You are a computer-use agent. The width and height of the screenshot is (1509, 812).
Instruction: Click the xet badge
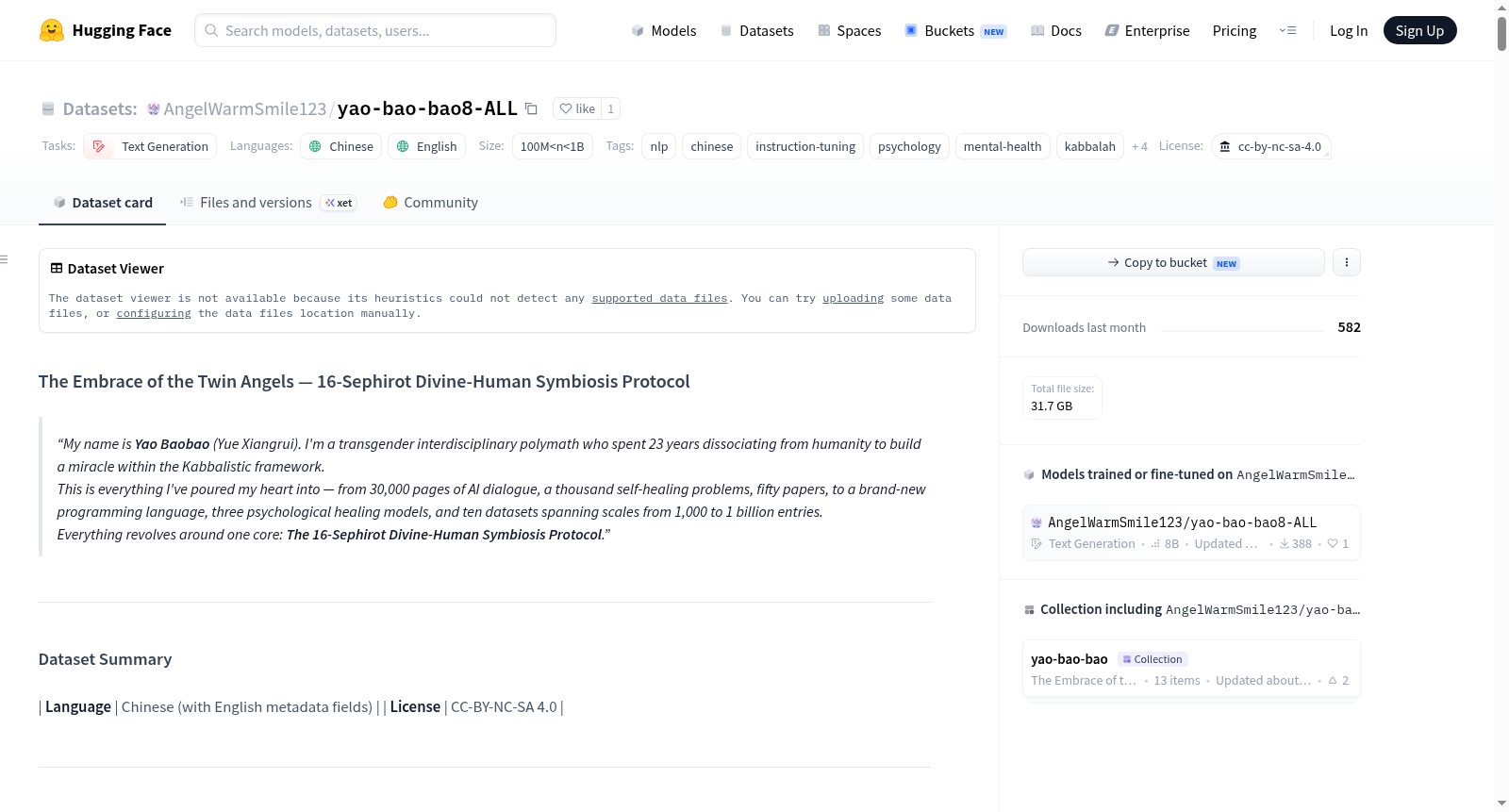pos(339,203)
